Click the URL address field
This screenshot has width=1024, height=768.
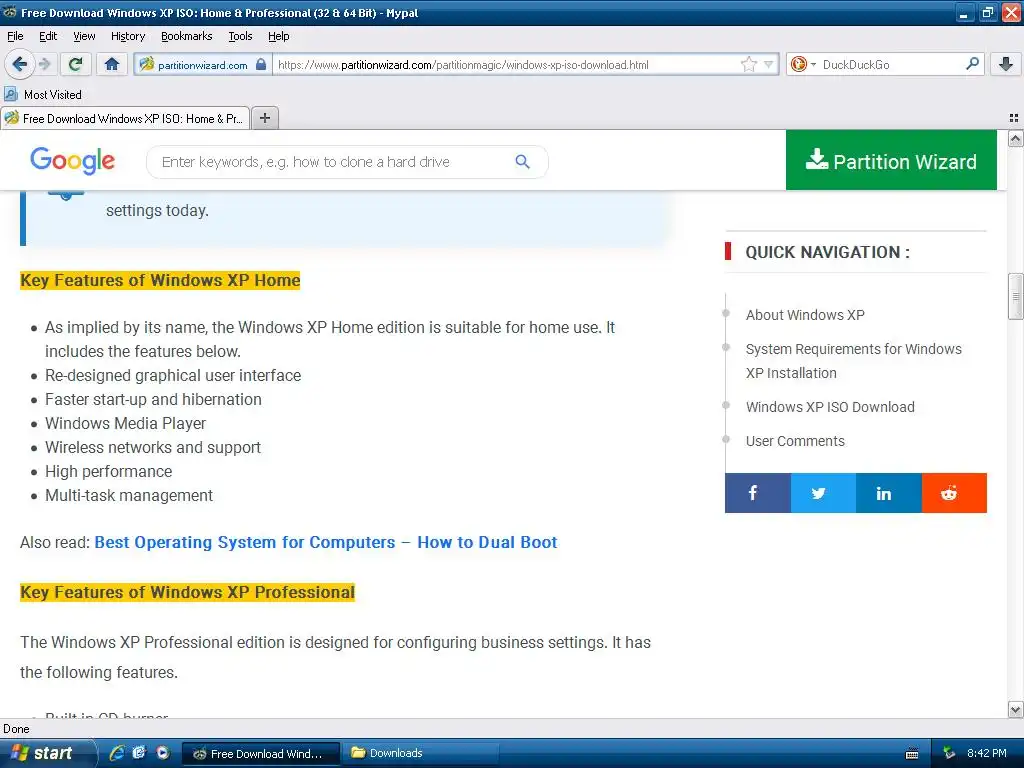(x=506, y=64)
